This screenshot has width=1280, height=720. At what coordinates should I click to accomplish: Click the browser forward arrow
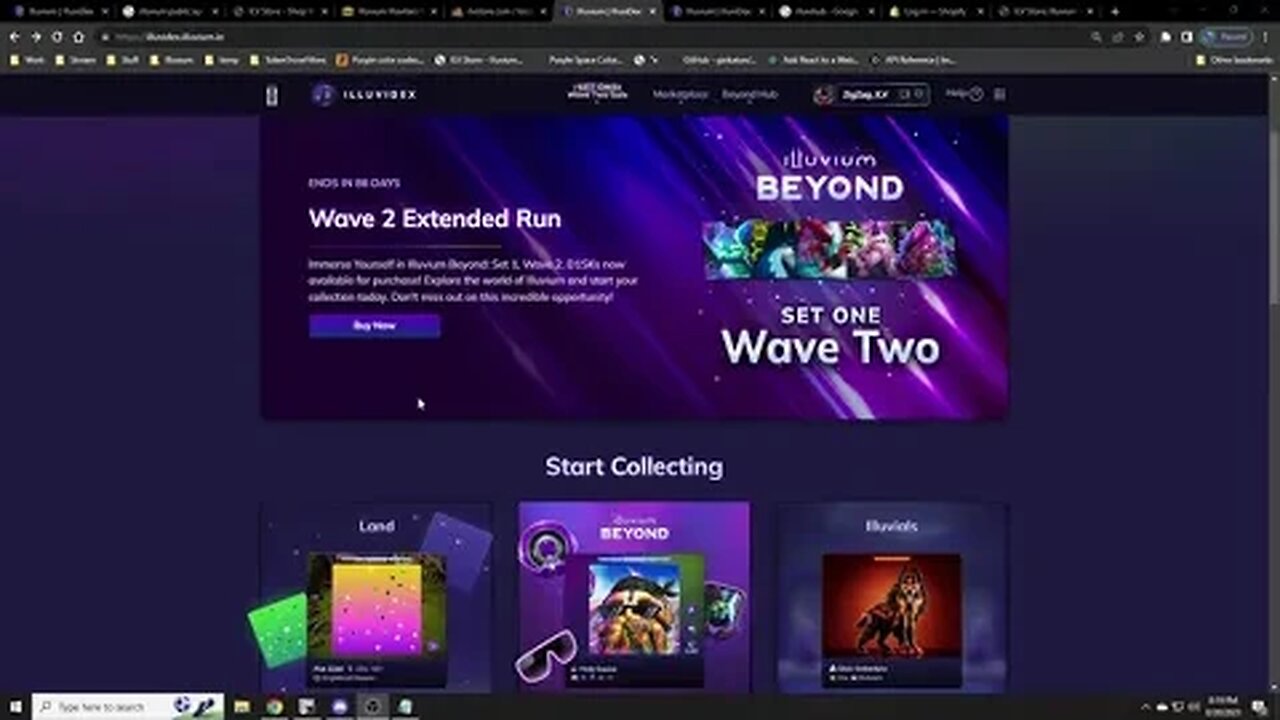pyautogui.click(x=36, y=37)
